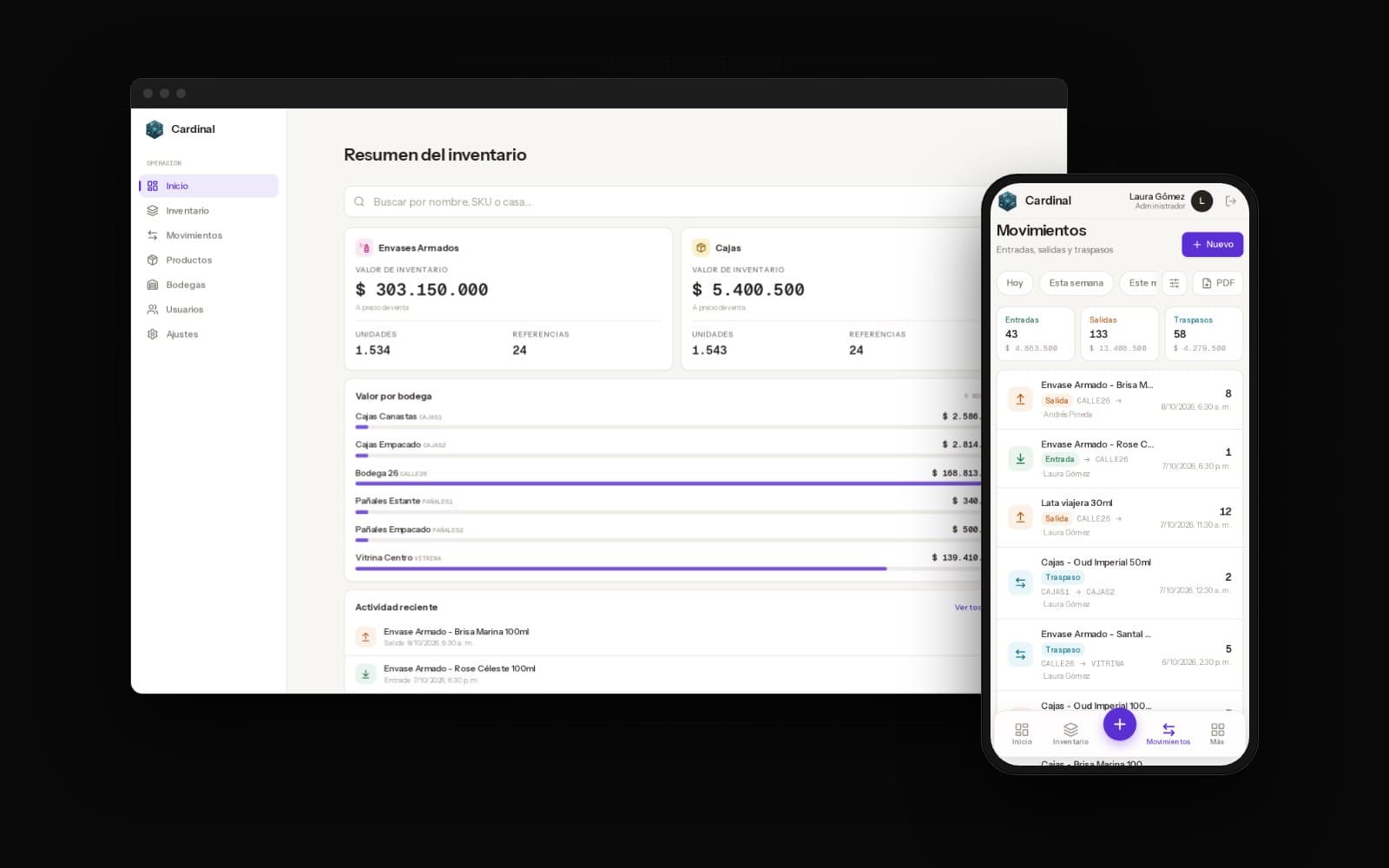Open Rose Céleste 100ml activity row on desktop

click(x=664, y=674)
